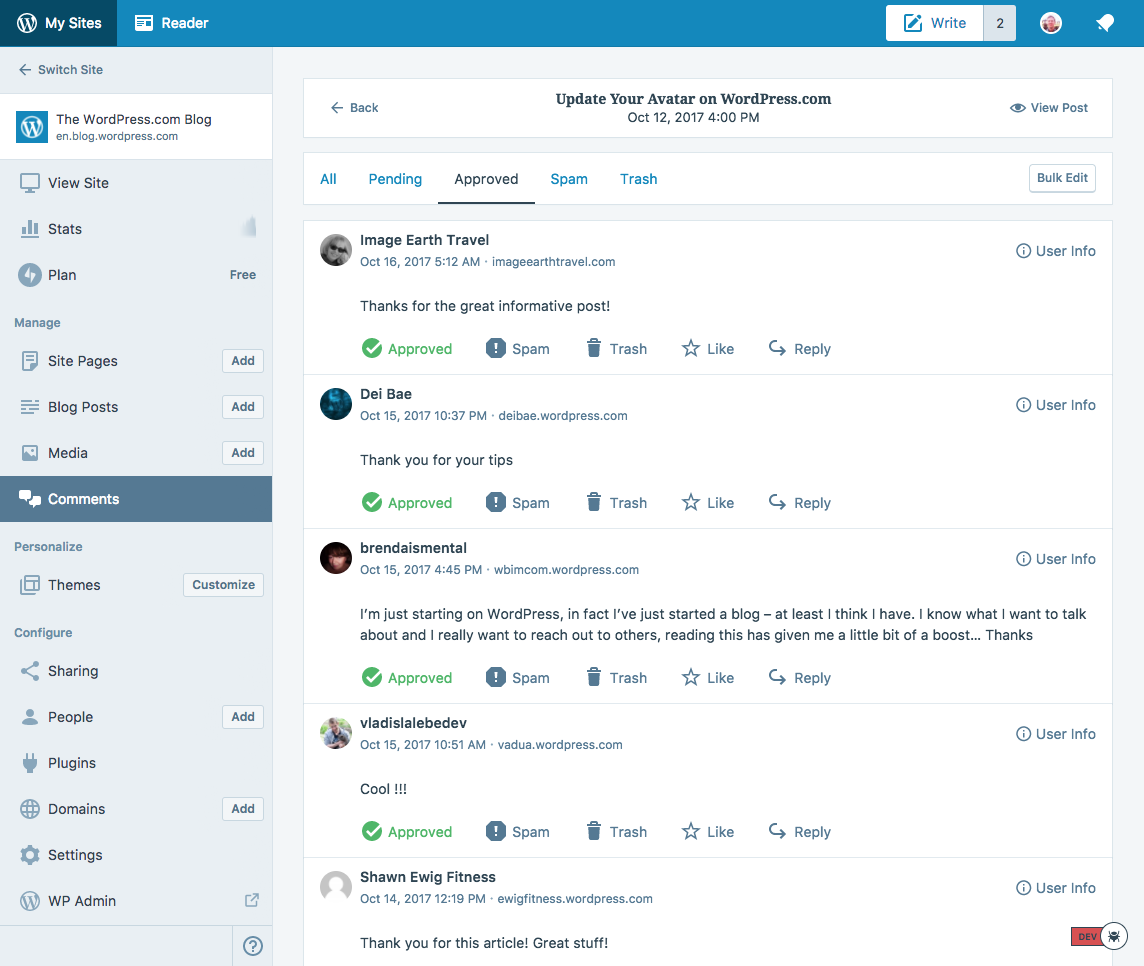1144x966 pixels.
Task: Open Settings gear in sidebar
Action: [30, 855]
